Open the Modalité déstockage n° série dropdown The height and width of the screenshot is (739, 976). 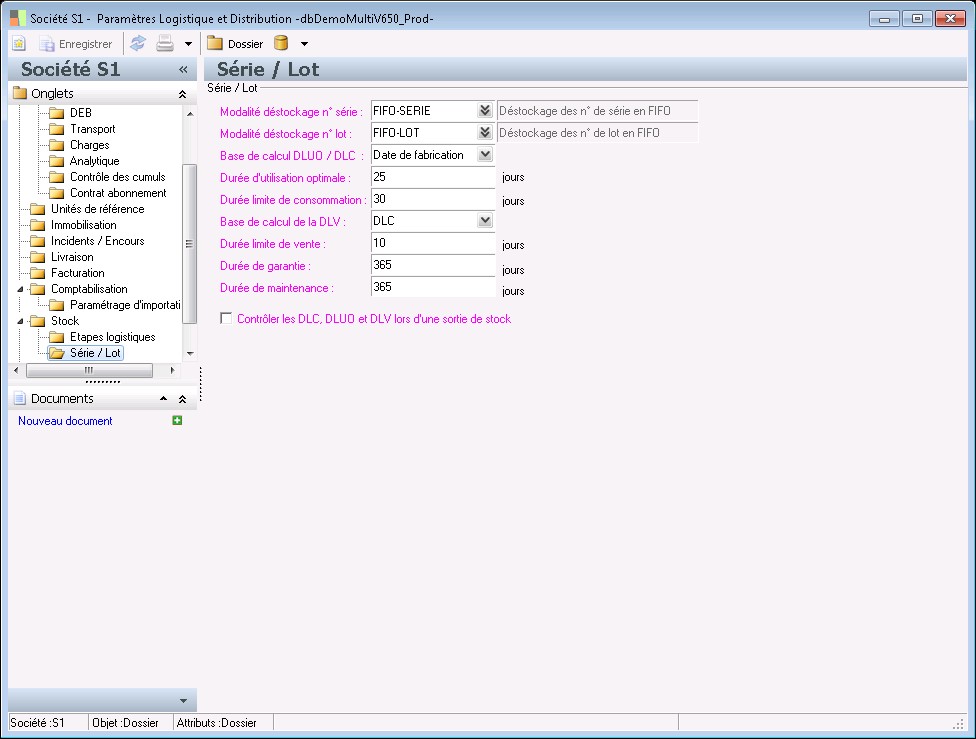tap(485, 111)
